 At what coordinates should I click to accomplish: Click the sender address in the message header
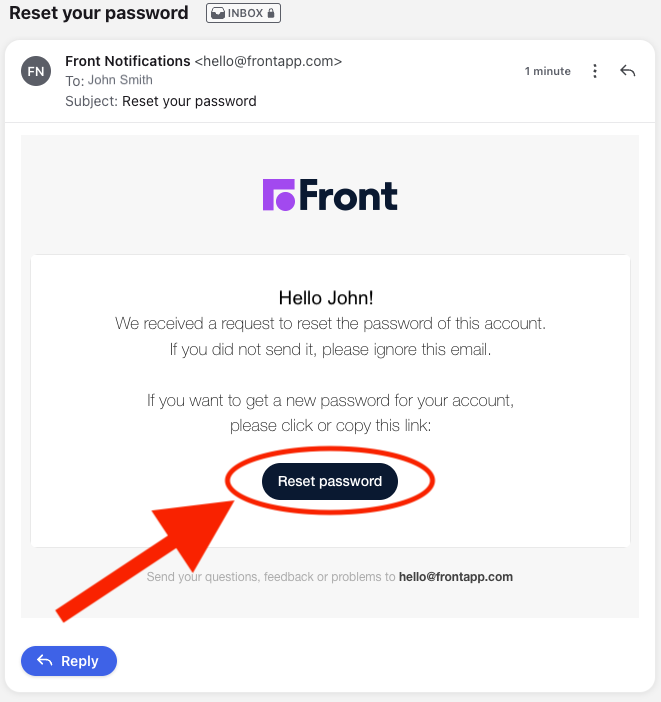[x=268, y=61]
